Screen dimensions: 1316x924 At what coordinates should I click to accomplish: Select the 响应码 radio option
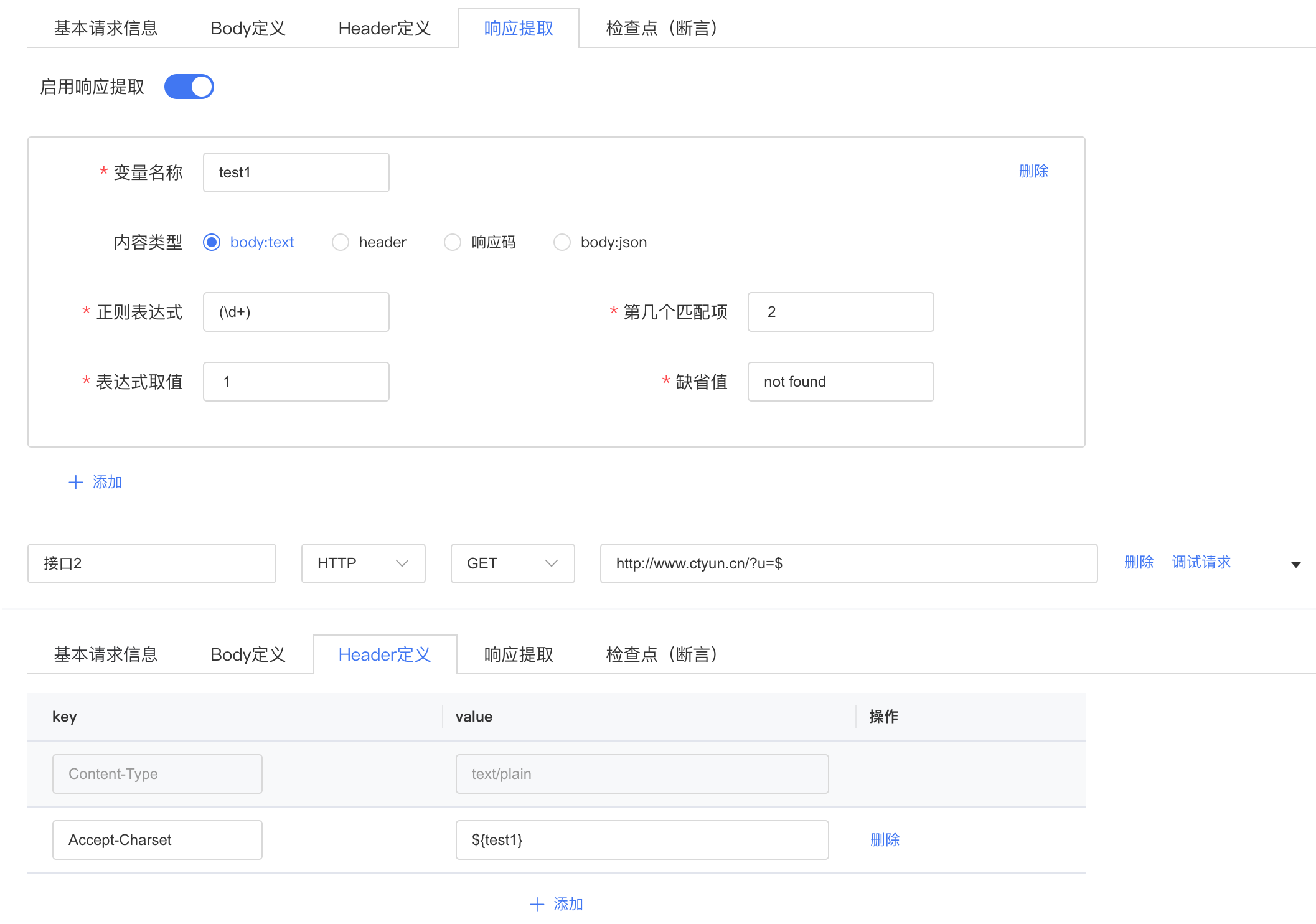[453, 242]
